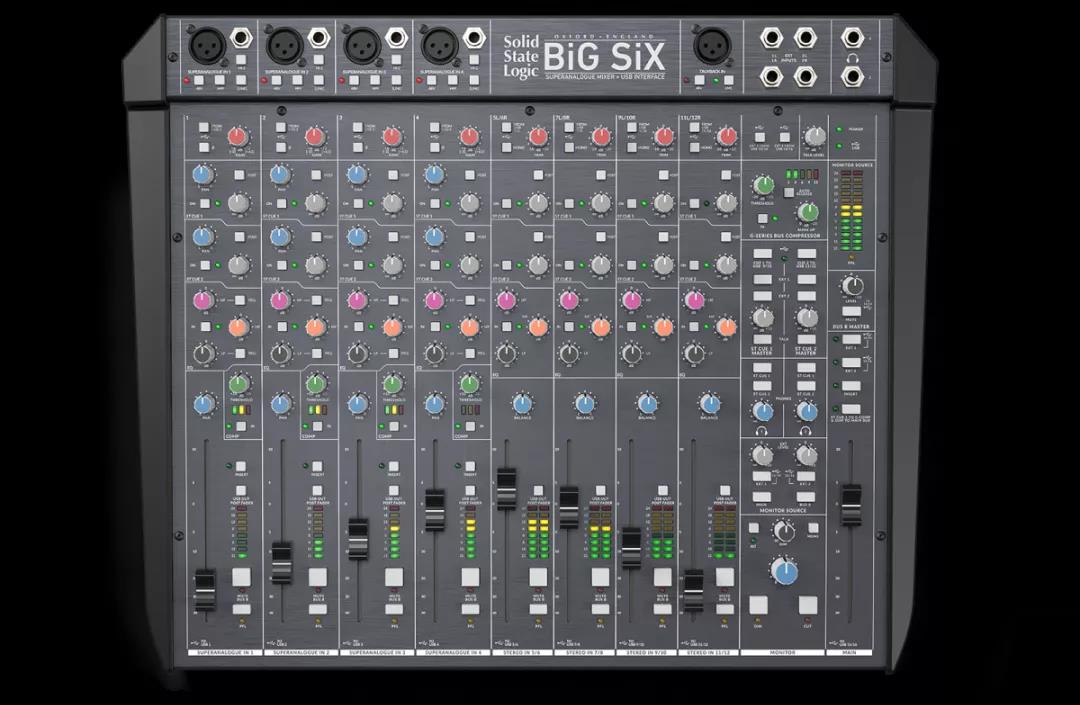The height and width of the screenshot is (705, 1080).
Task: Click the channel 1 fader cap
Action: coord(205,590)
